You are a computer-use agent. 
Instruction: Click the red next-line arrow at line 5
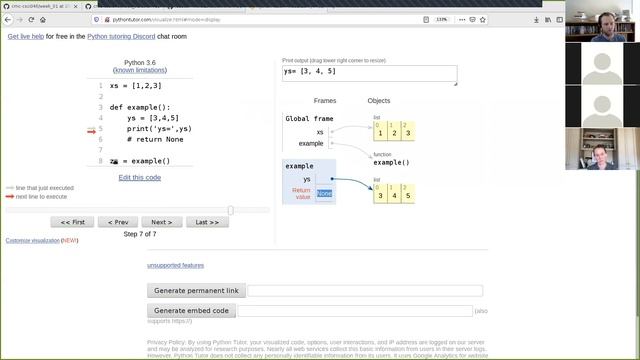coord(91,131)
